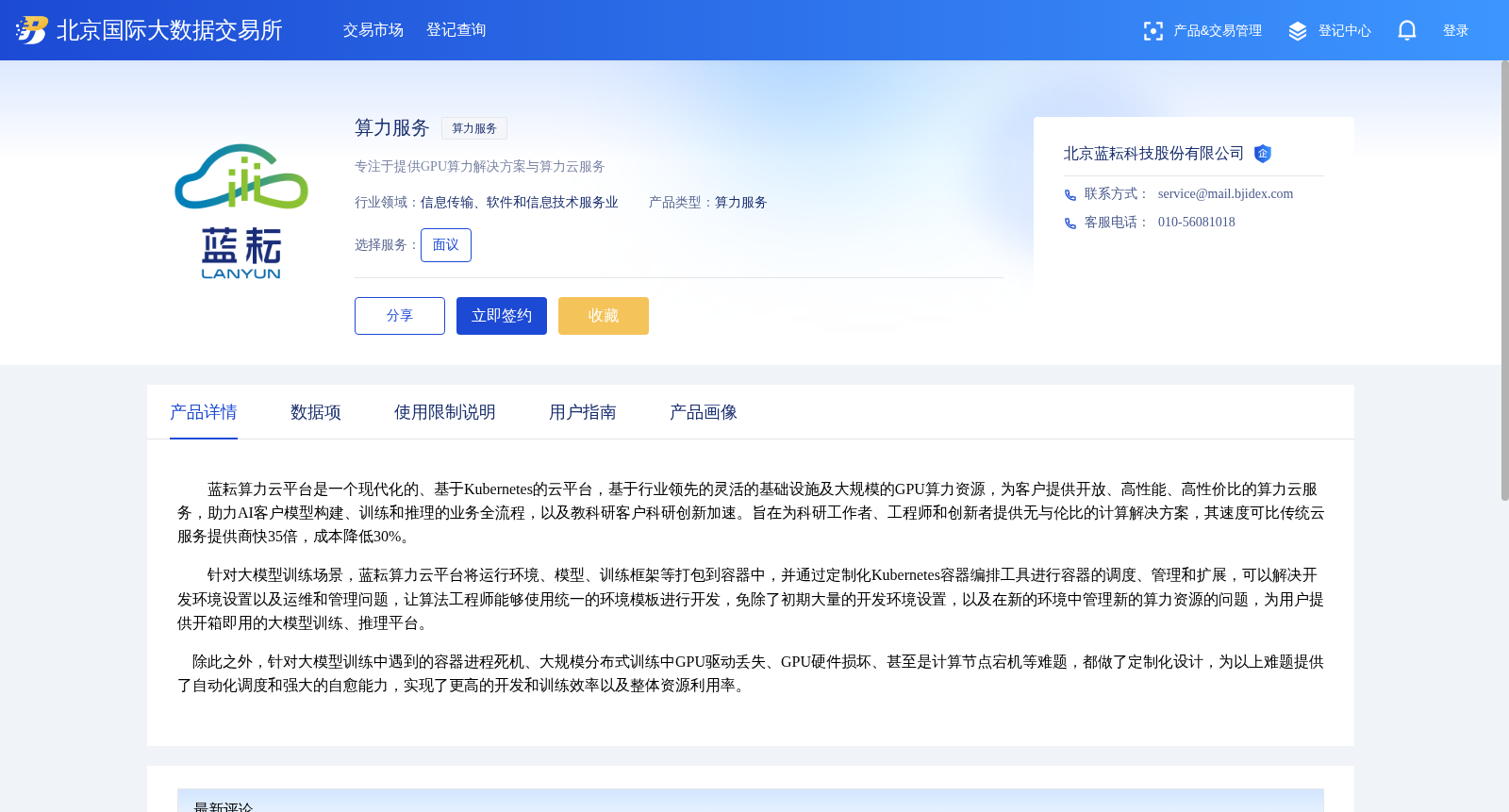Image resolution: width=1509 pixels, height=812 pixels.
Task: Switch to the 产品画像 tab
Action: [704, 412]
